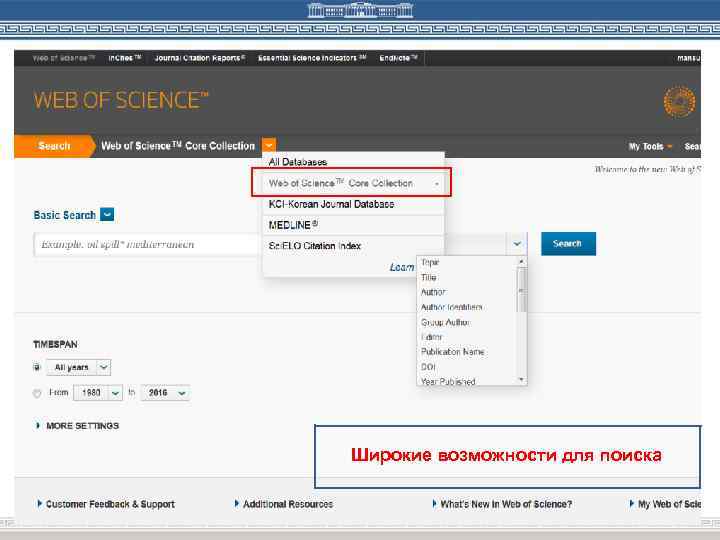Click the blue Search button
This screenshot has width=720, height=540.
(568, 244)
